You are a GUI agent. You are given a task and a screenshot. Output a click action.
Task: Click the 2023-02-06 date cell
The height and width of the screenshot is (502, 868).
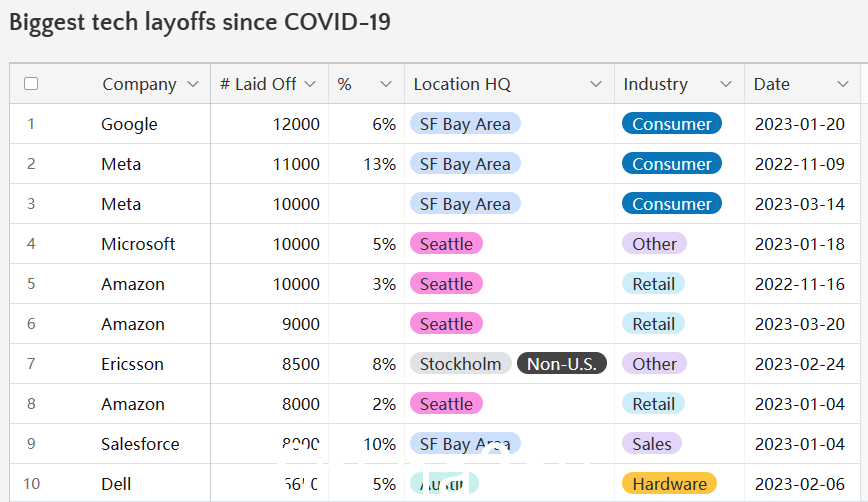point(800,484)
